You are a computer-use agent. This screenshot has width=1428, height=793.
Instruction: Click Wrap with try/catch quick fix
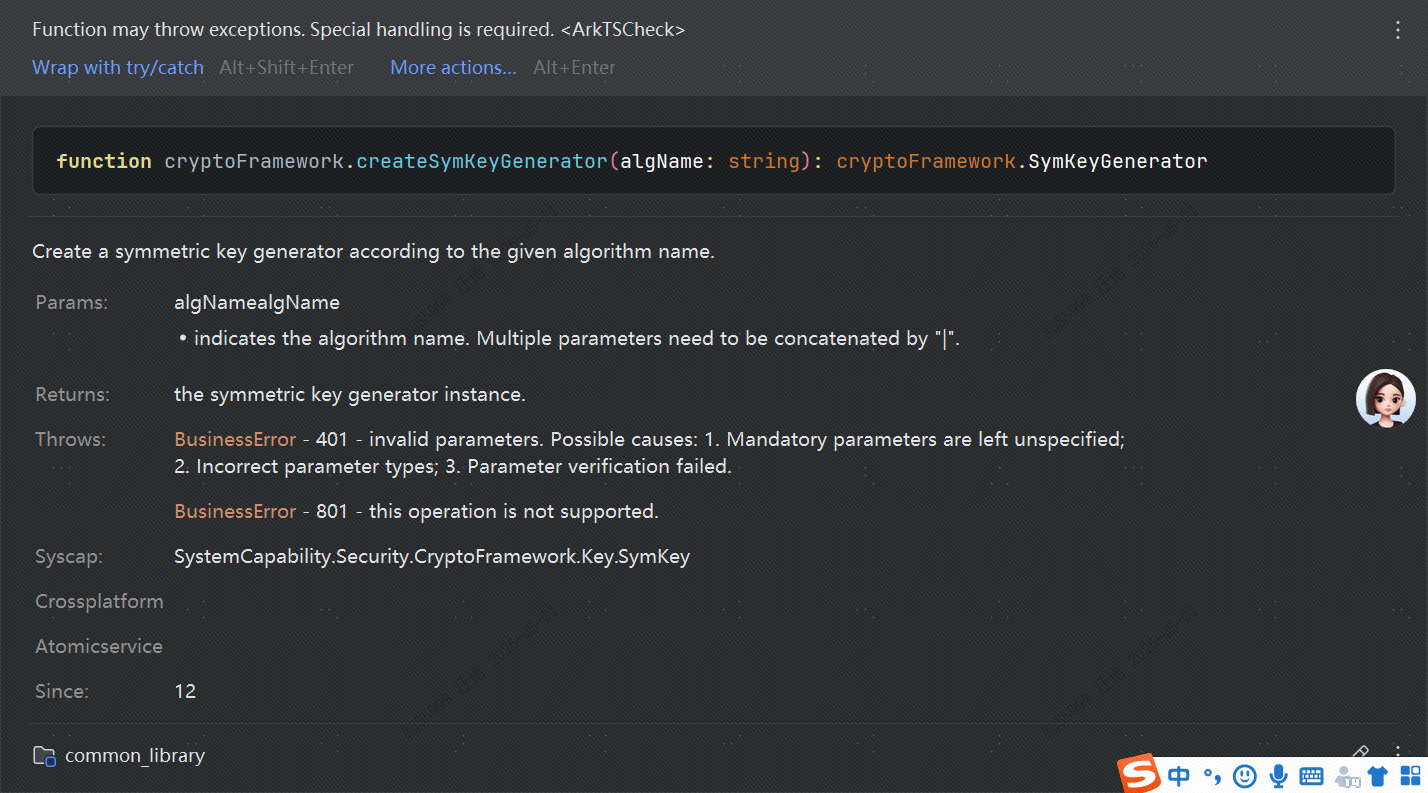[118, 67]
